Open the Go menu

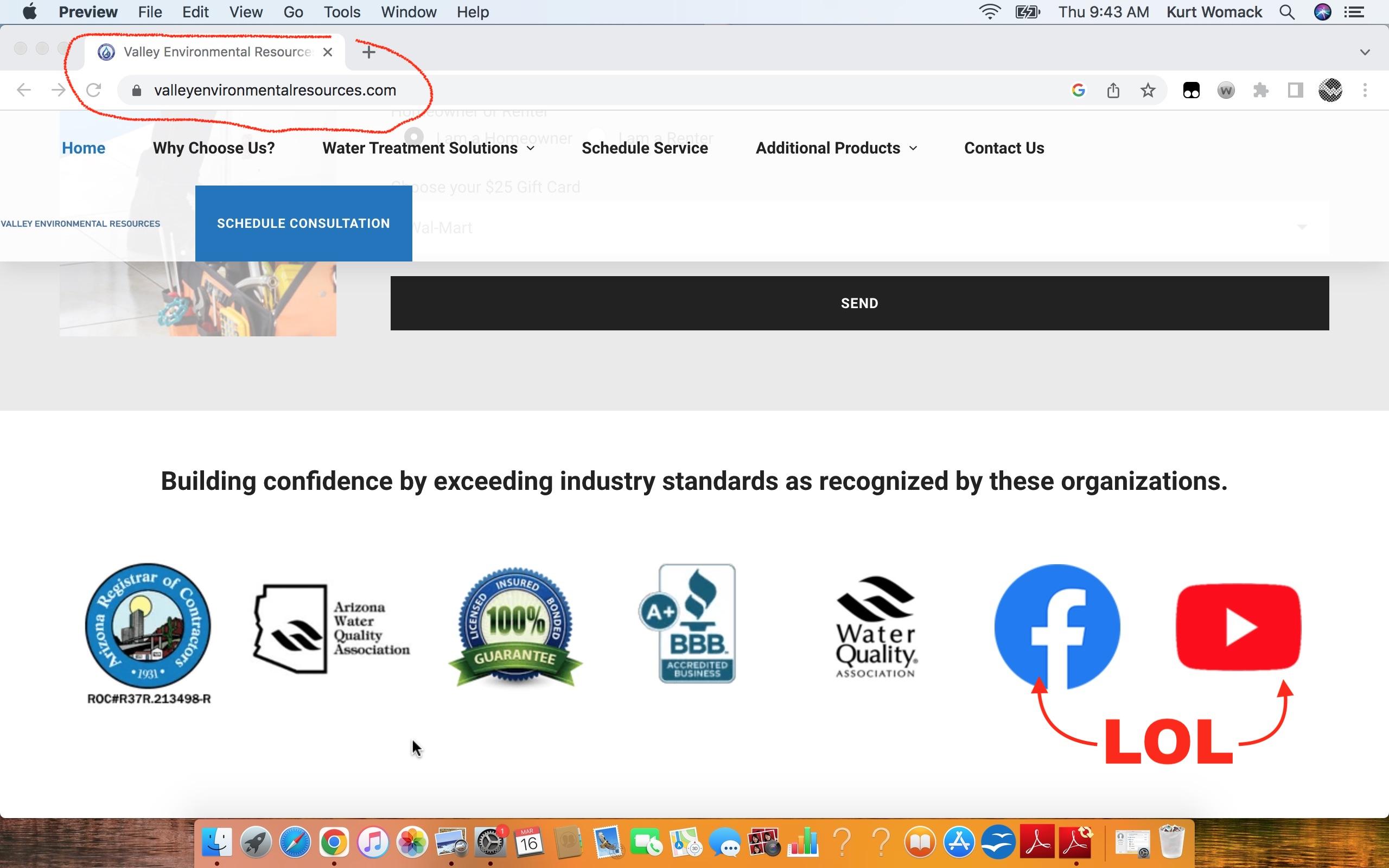click(294, 12)
